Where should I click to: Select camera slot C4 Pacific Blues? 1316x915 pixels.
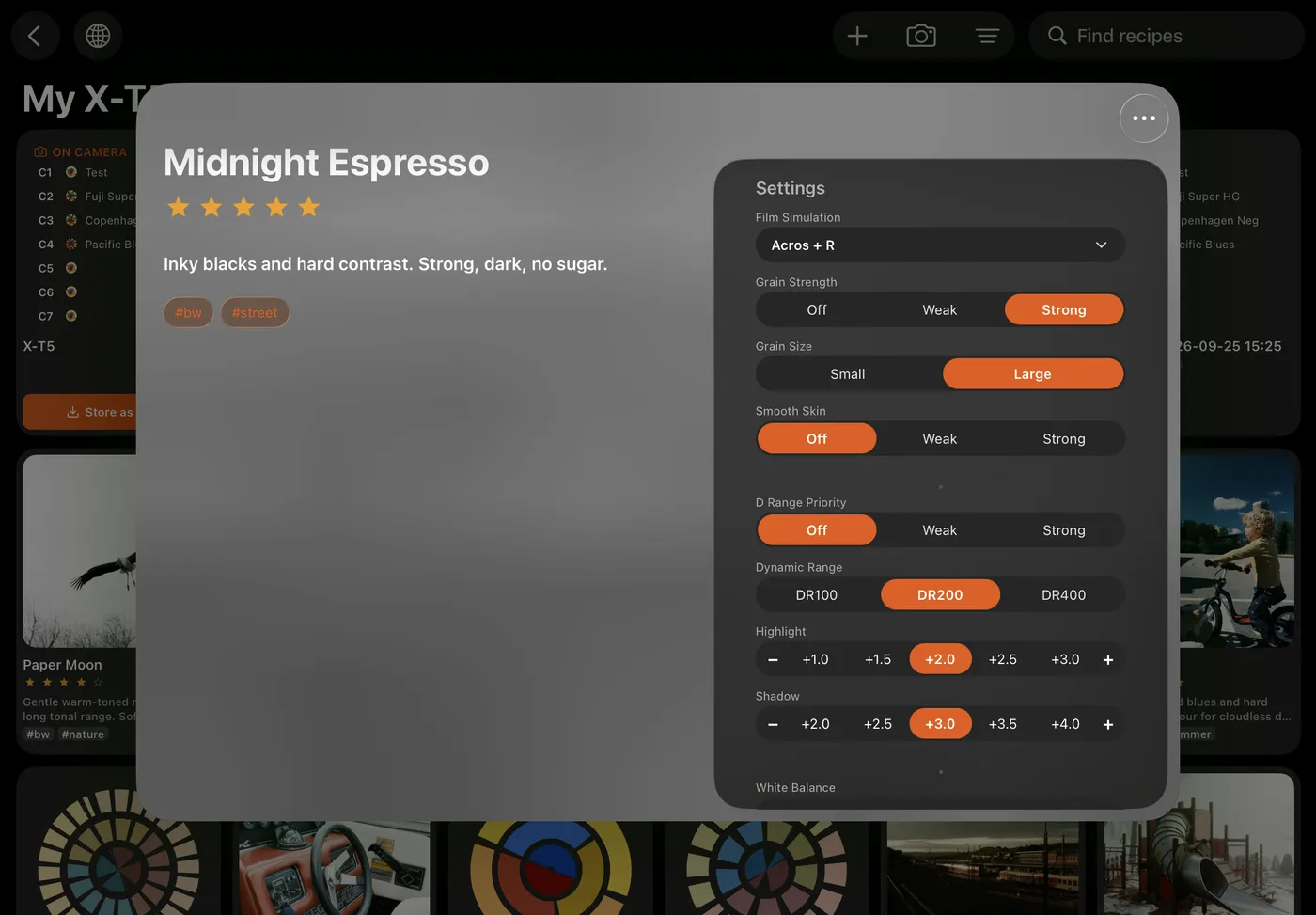click(85, 245)
